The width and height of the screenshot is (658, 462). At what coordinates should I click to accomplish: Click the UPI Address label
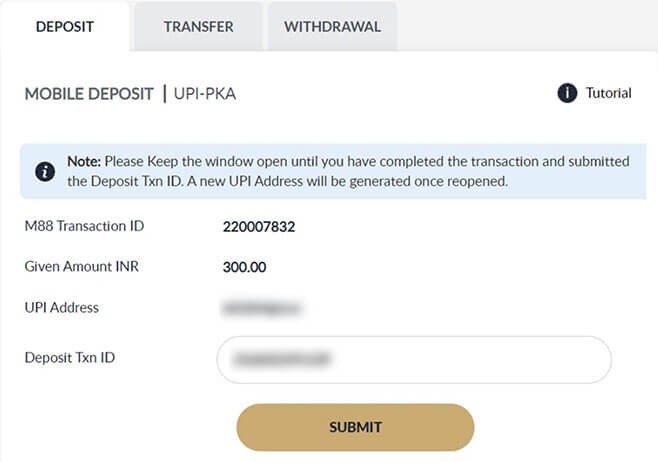[61, 307]
